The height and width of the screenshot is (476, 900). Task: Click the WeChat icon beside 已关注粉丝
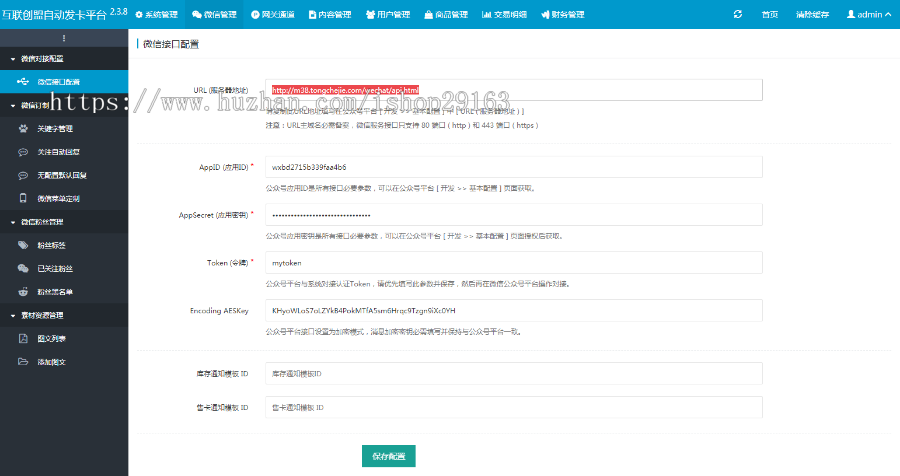point(25,268)
